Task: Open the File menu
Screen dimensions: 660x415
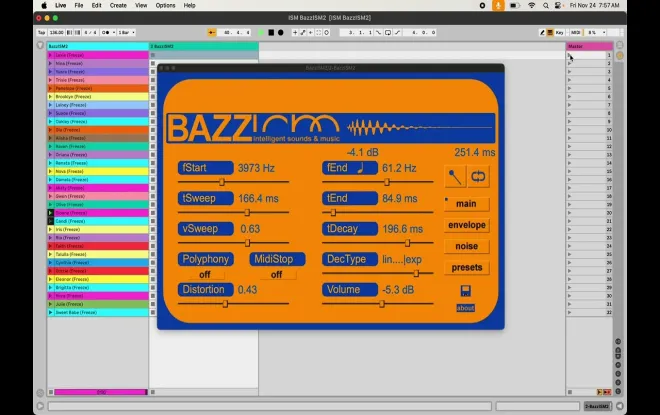Action: coord(79,5)
